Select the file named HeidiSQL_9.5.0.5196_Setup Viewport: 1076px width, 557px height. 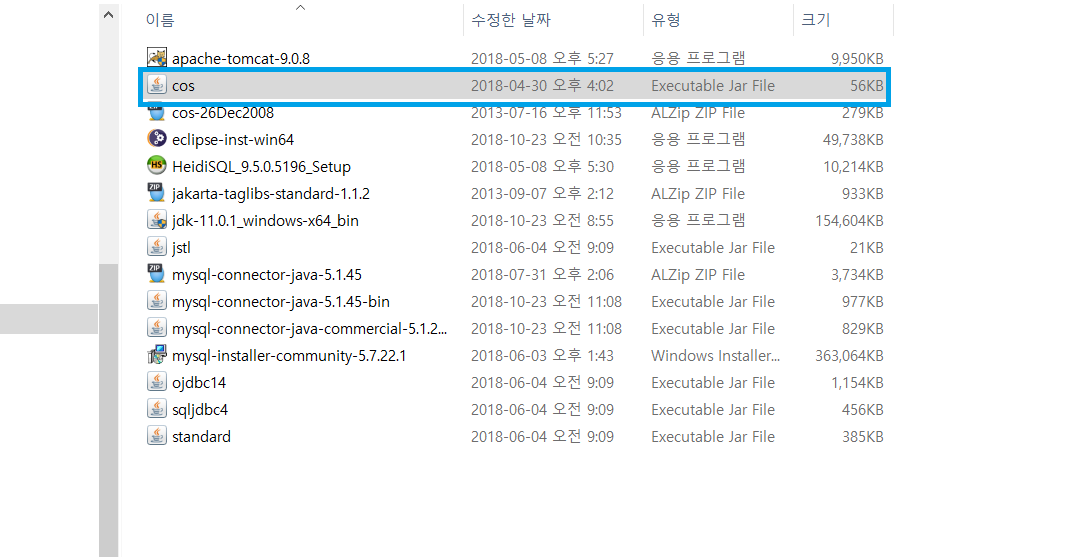(x=261, y=167)
